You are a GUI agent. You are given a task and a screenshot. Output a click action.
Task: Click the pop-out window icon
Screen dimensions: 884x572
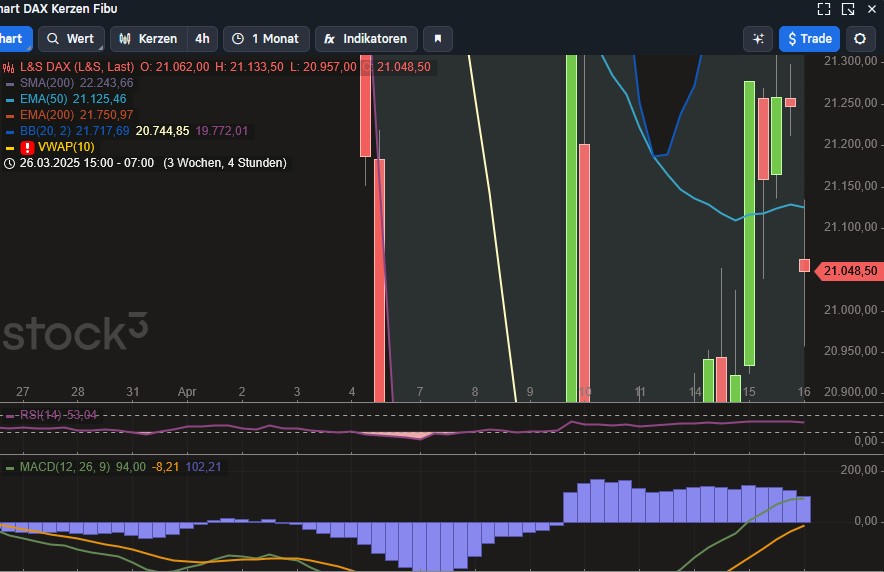pos(848,9)
